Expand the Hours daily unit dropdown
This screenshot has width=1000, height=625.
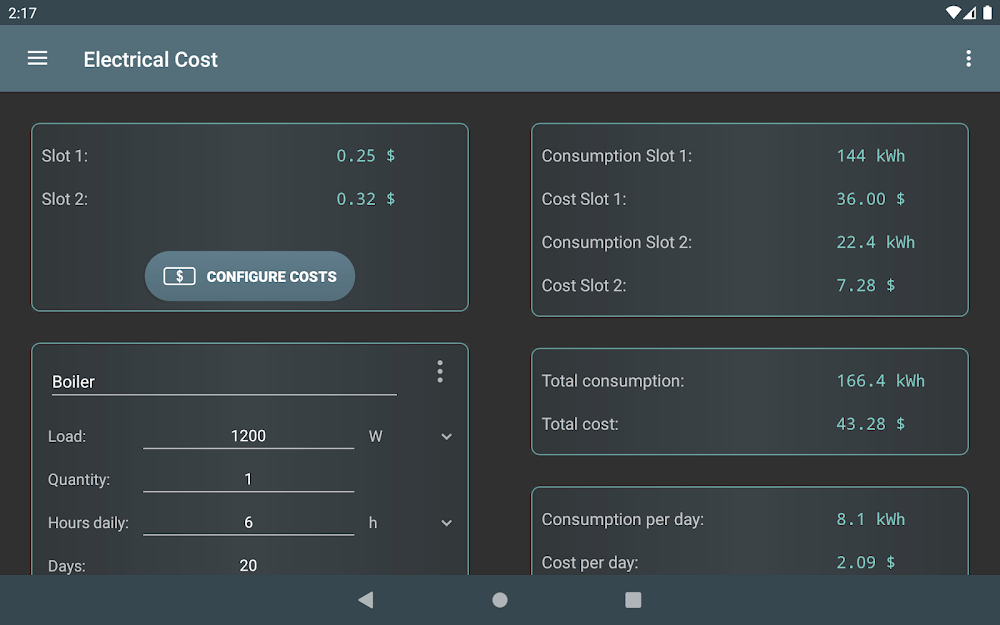[446, 523]
